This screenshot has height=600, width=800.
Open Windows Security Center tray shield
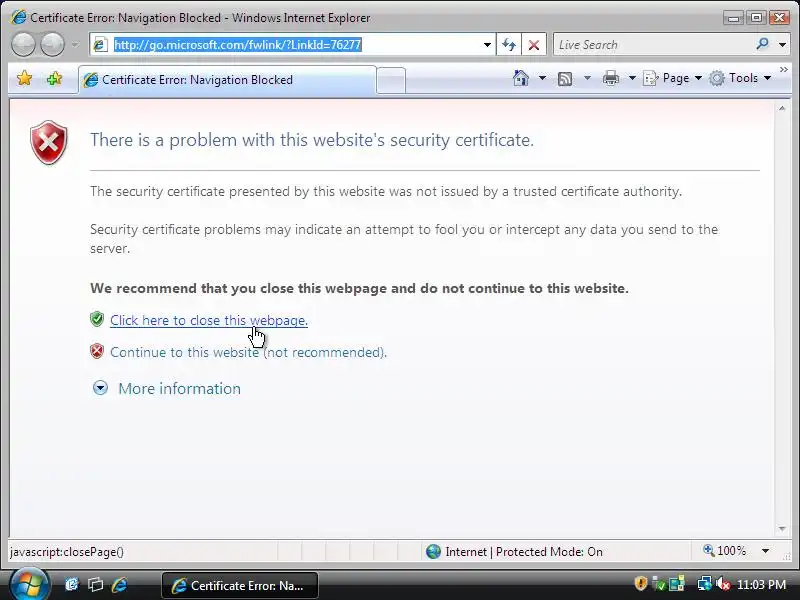(x=641, y=583)
